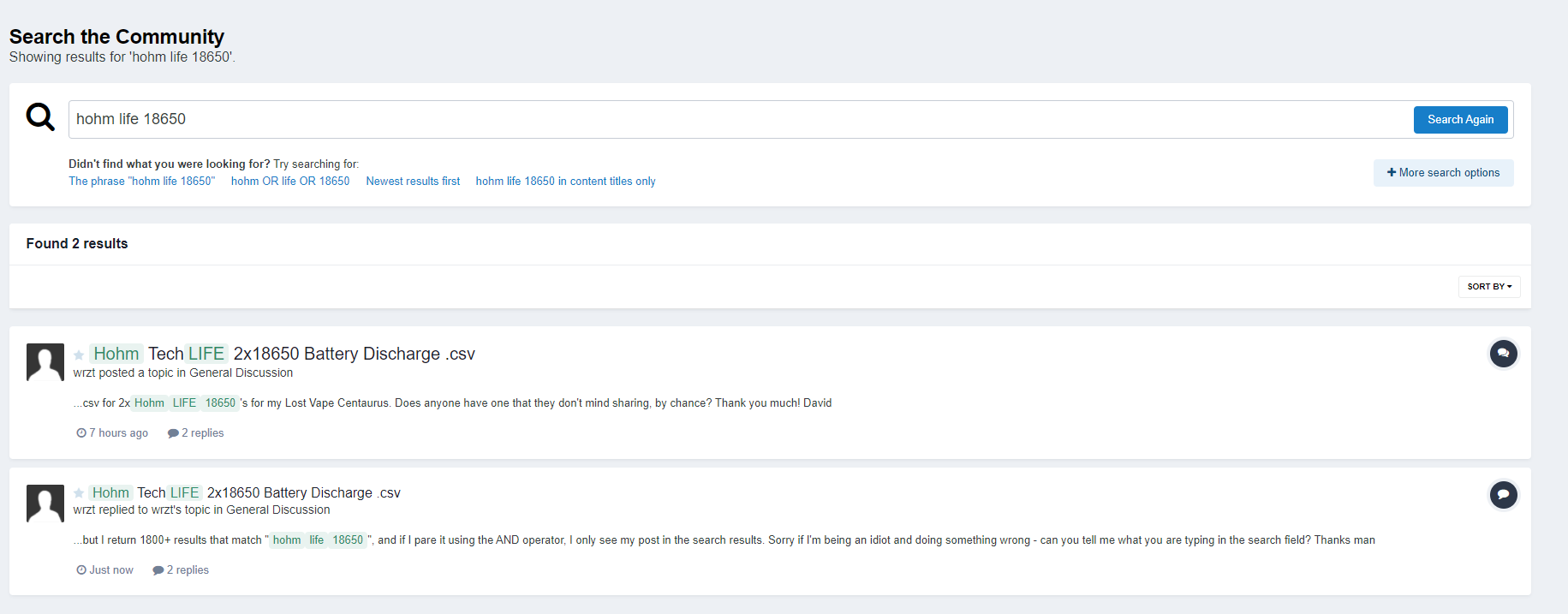Expand More search options
1568x614 pixels.
point(1443,173)
